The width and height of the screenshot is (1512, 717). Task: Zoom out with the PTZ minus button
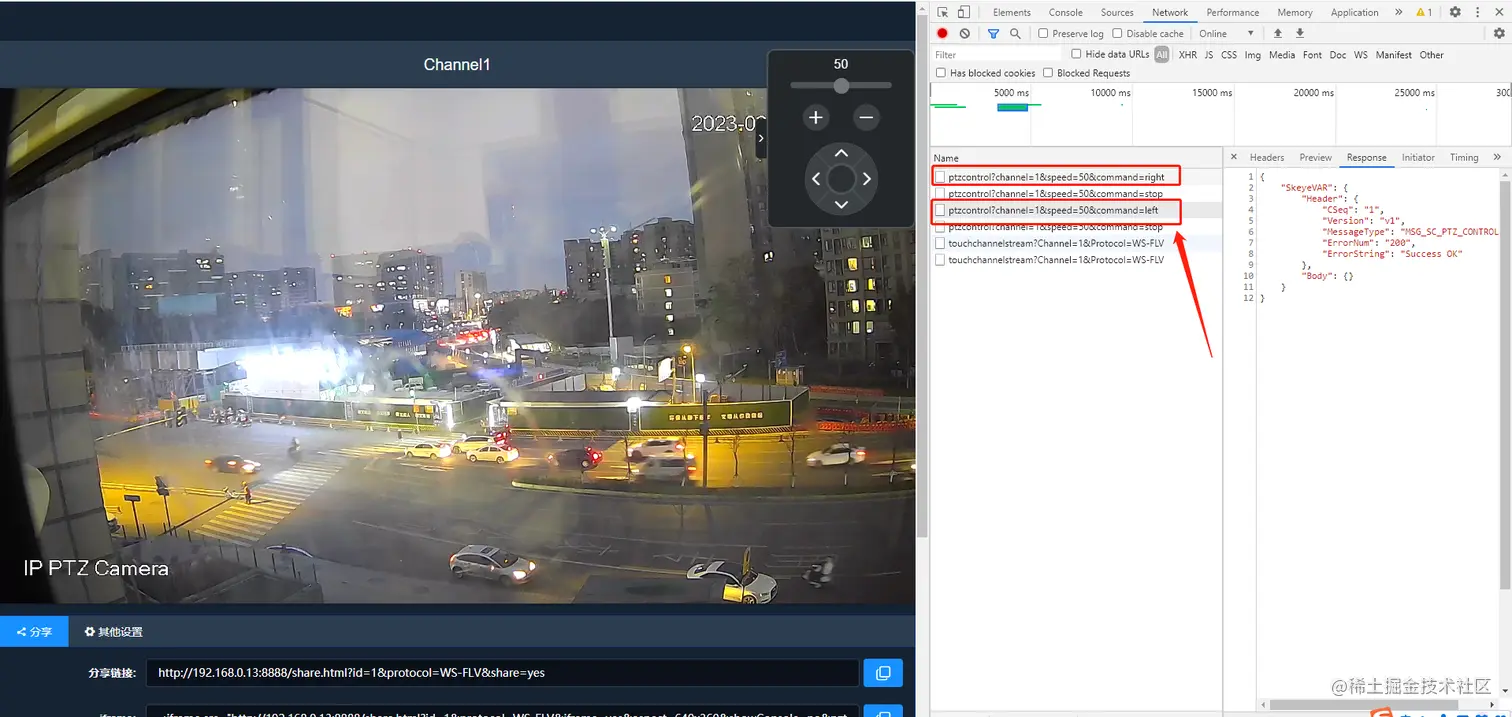[867, 118]
